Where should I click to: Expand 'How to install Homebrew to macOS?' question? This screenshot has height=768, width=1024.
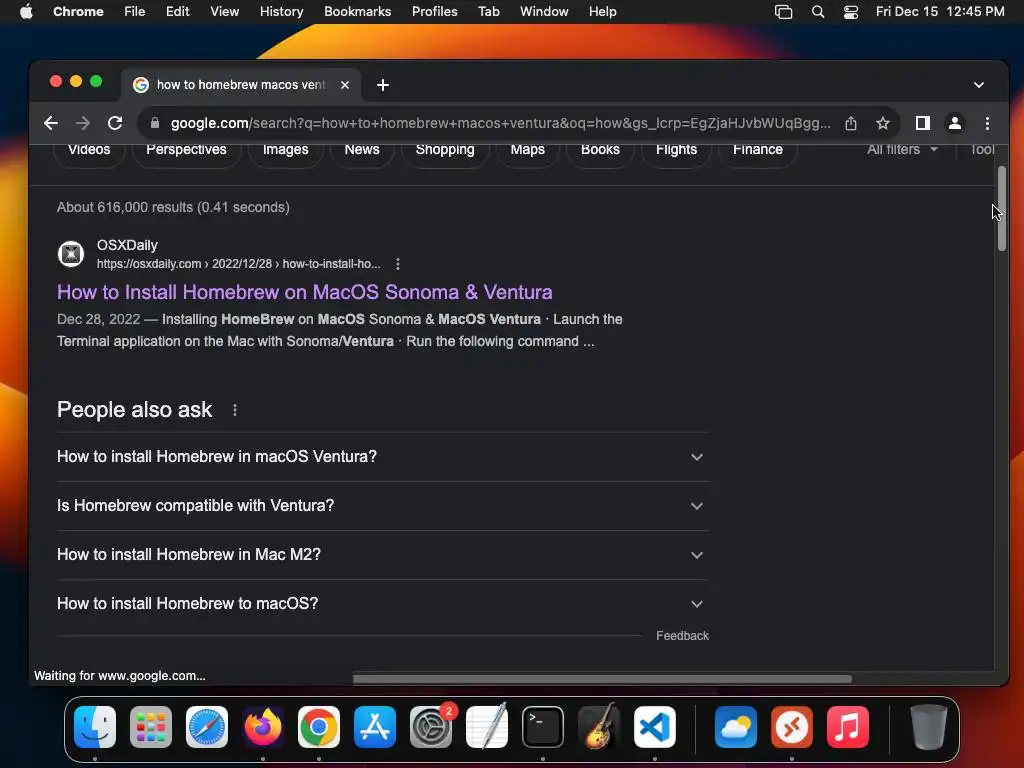point(382,603)
